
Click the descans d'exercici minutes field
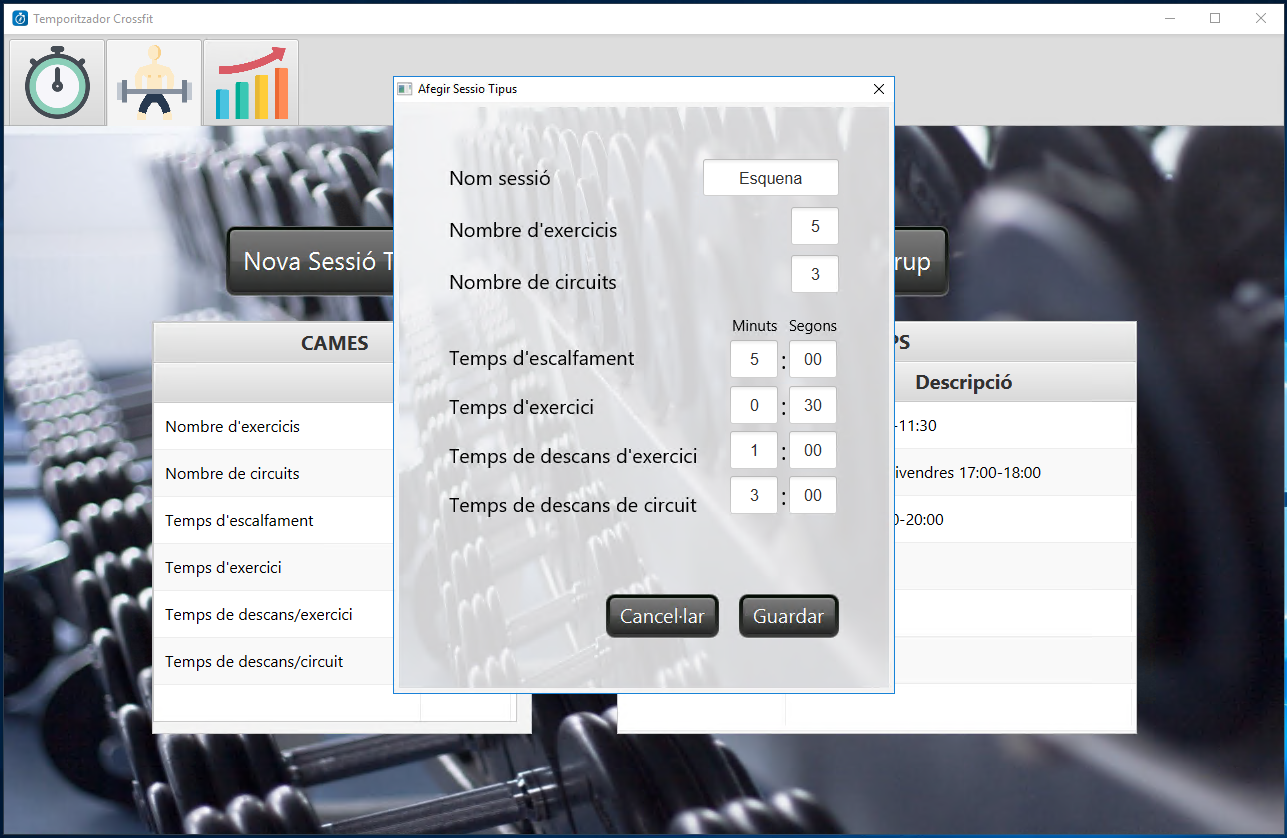pos(754,450)
